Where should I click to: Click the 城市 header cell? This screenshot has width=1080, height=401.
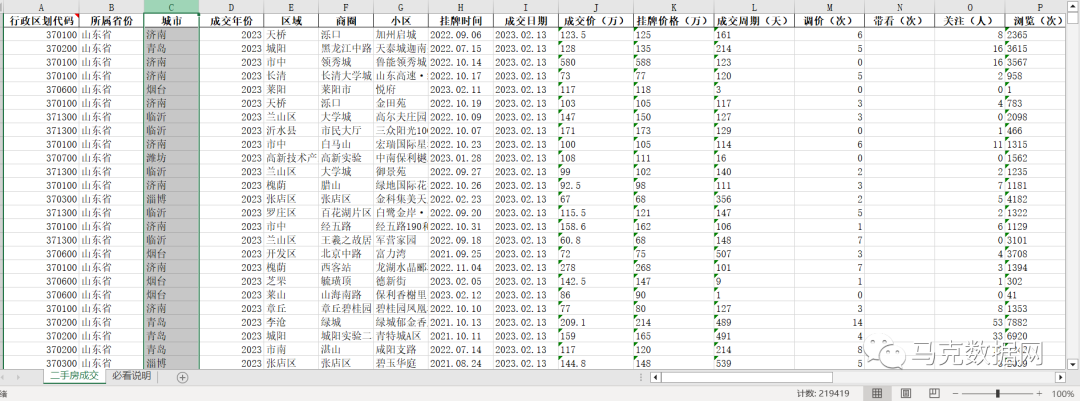(172, 21)
